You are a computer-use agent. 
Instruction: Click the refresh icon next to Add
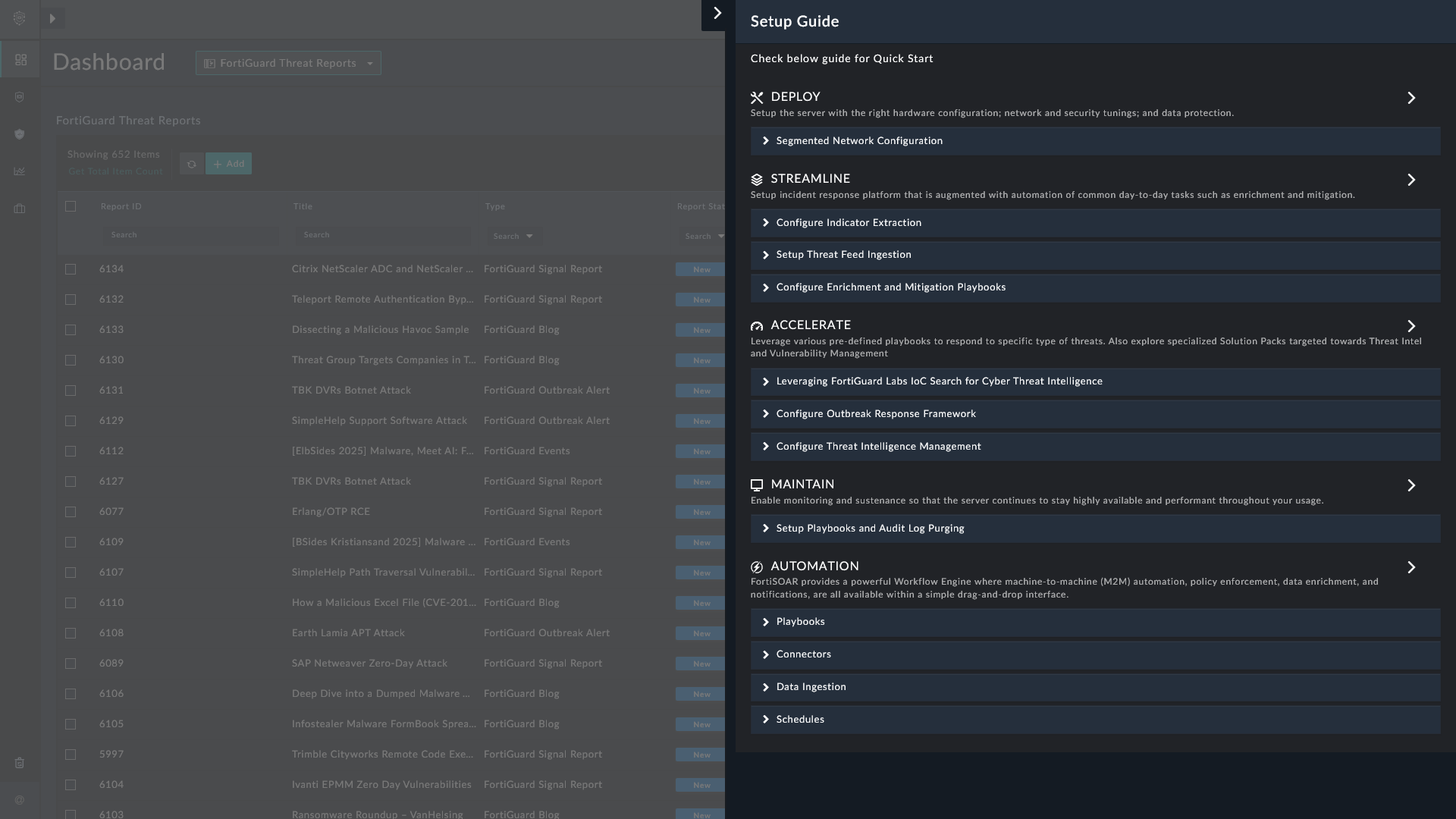(191, 164)
